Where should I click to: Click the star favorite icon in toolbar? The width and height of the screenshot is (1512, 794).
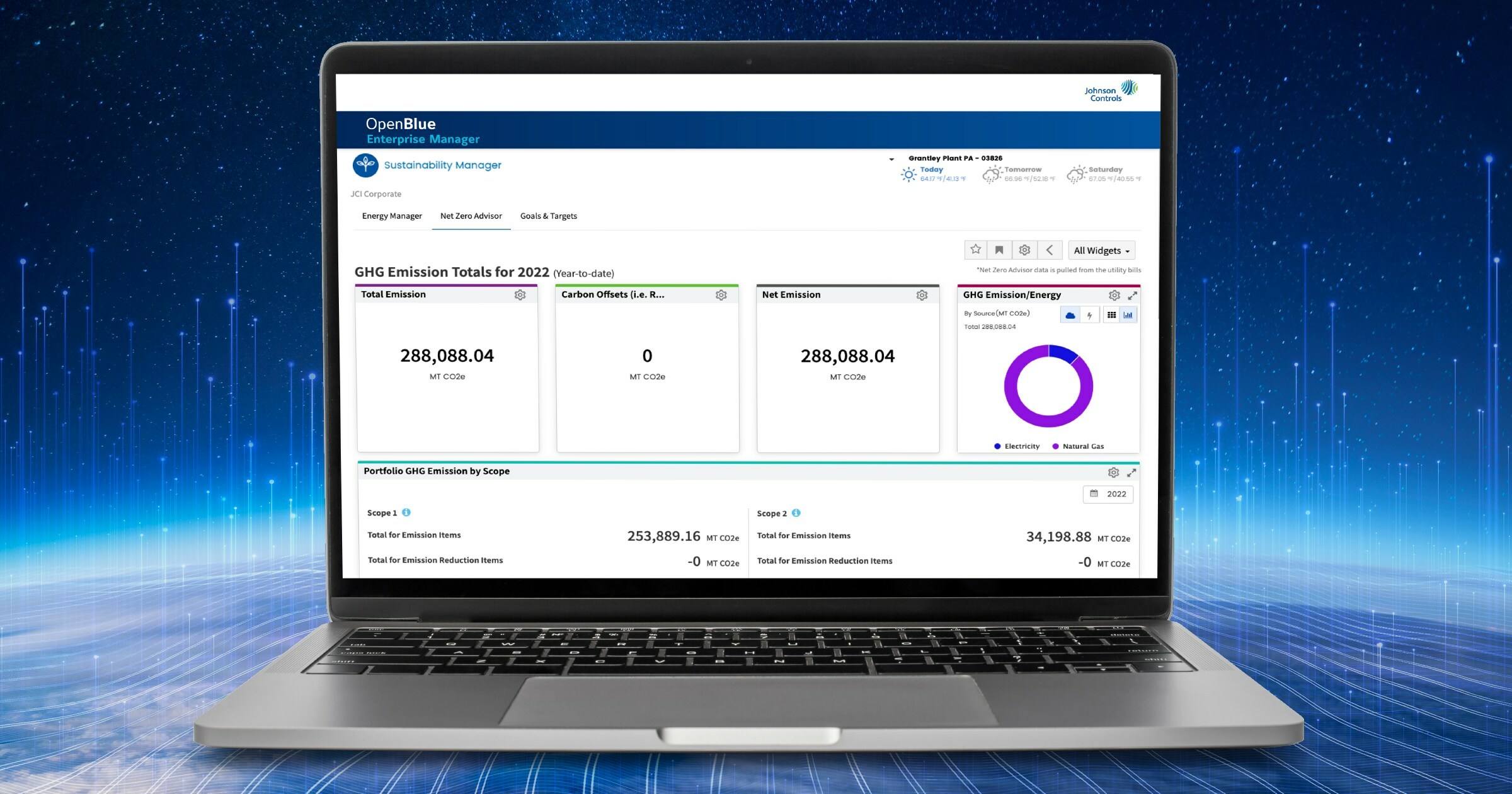pos(975,250)
